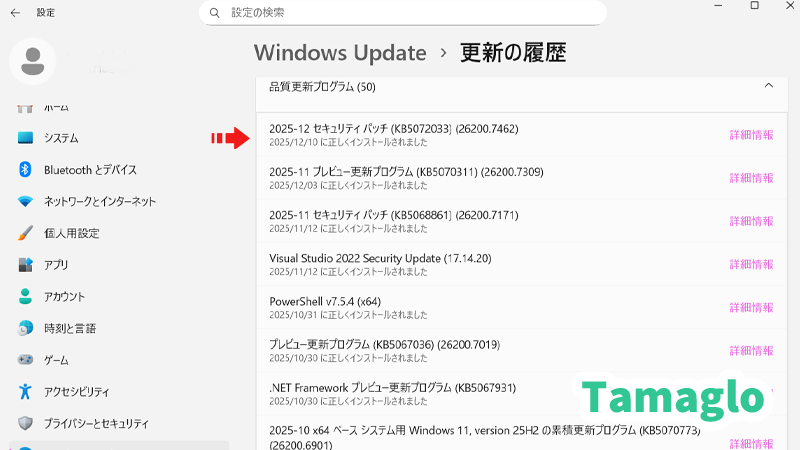Open details for Visual Studio 2022 Security Update
This screenshot has width=800, height=450.
751,264
